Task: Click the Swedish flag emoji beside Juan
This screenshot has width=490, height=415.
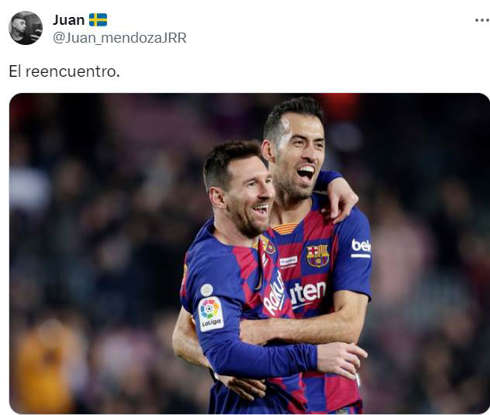Action: pos(98,20)
